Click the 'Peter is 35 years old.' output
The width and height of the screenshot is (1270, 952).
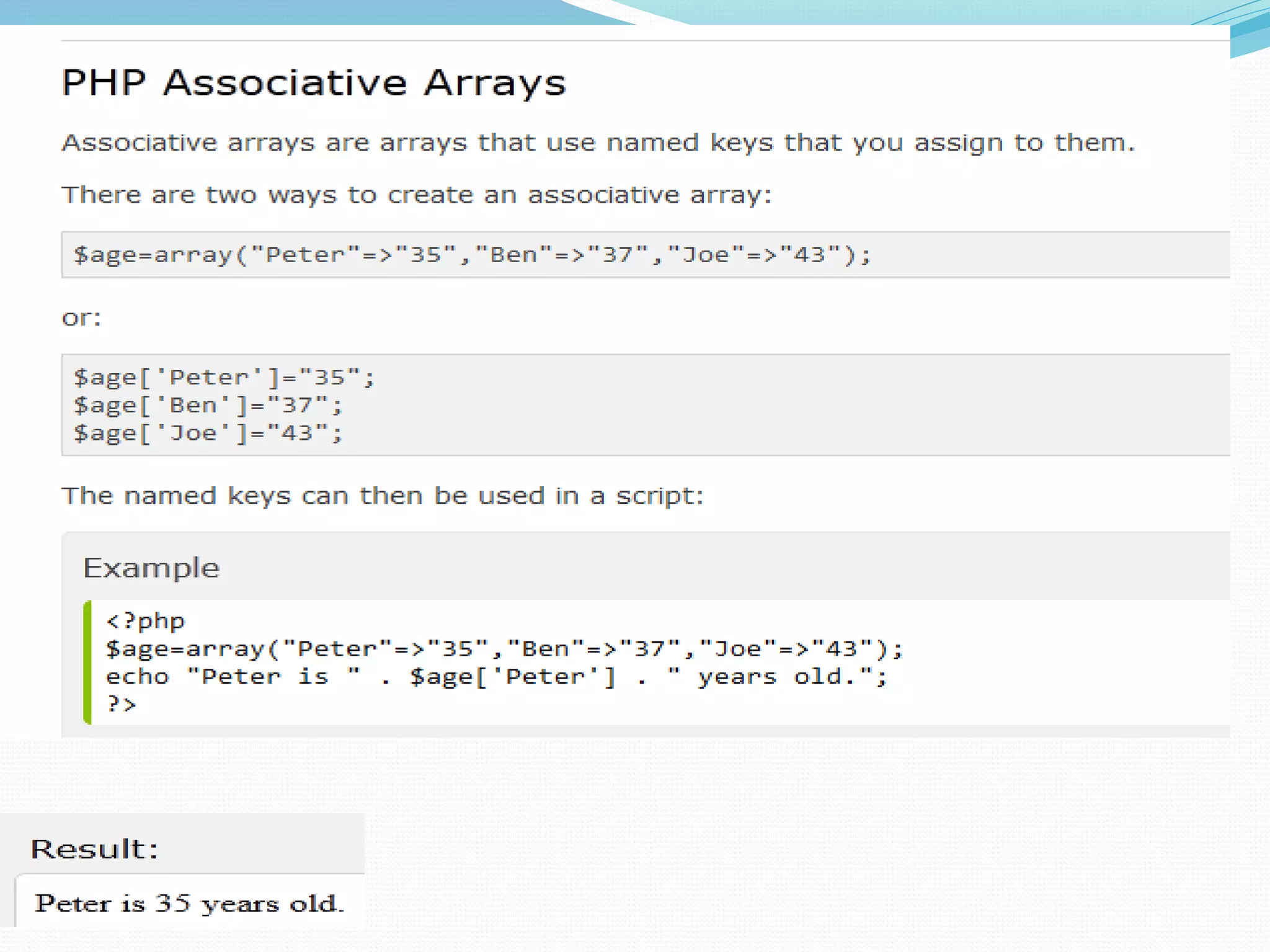(x=189, y=903)
